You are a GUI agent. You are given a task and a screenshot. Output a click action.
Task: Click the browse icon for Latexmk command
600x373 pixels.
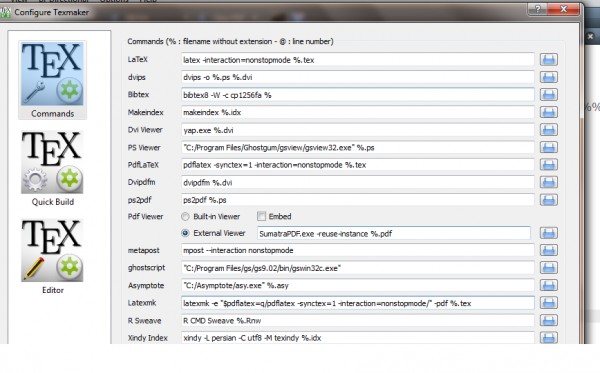tap(548, 303)
